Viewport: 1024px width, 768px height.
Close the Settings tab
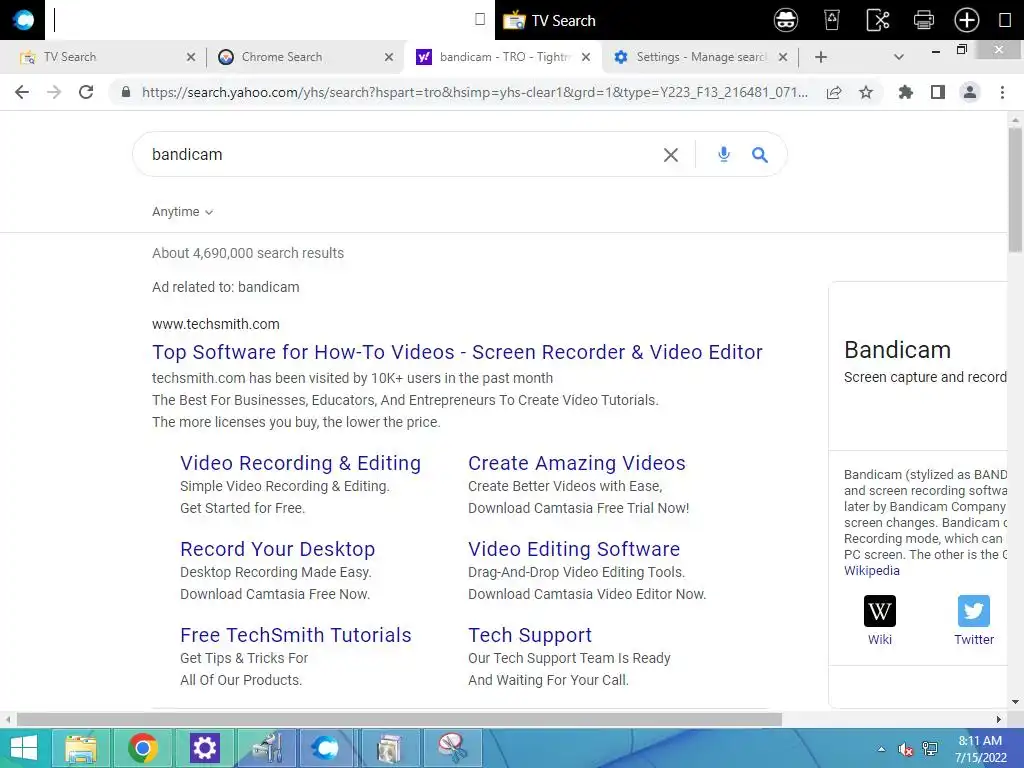pos(783,57)
